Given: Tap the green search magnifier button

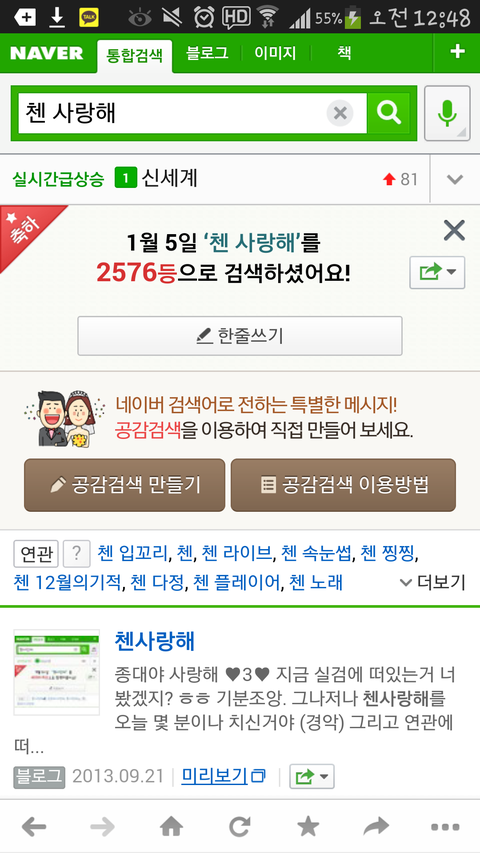Looking at the screenshot, I should tap(389, 113).
